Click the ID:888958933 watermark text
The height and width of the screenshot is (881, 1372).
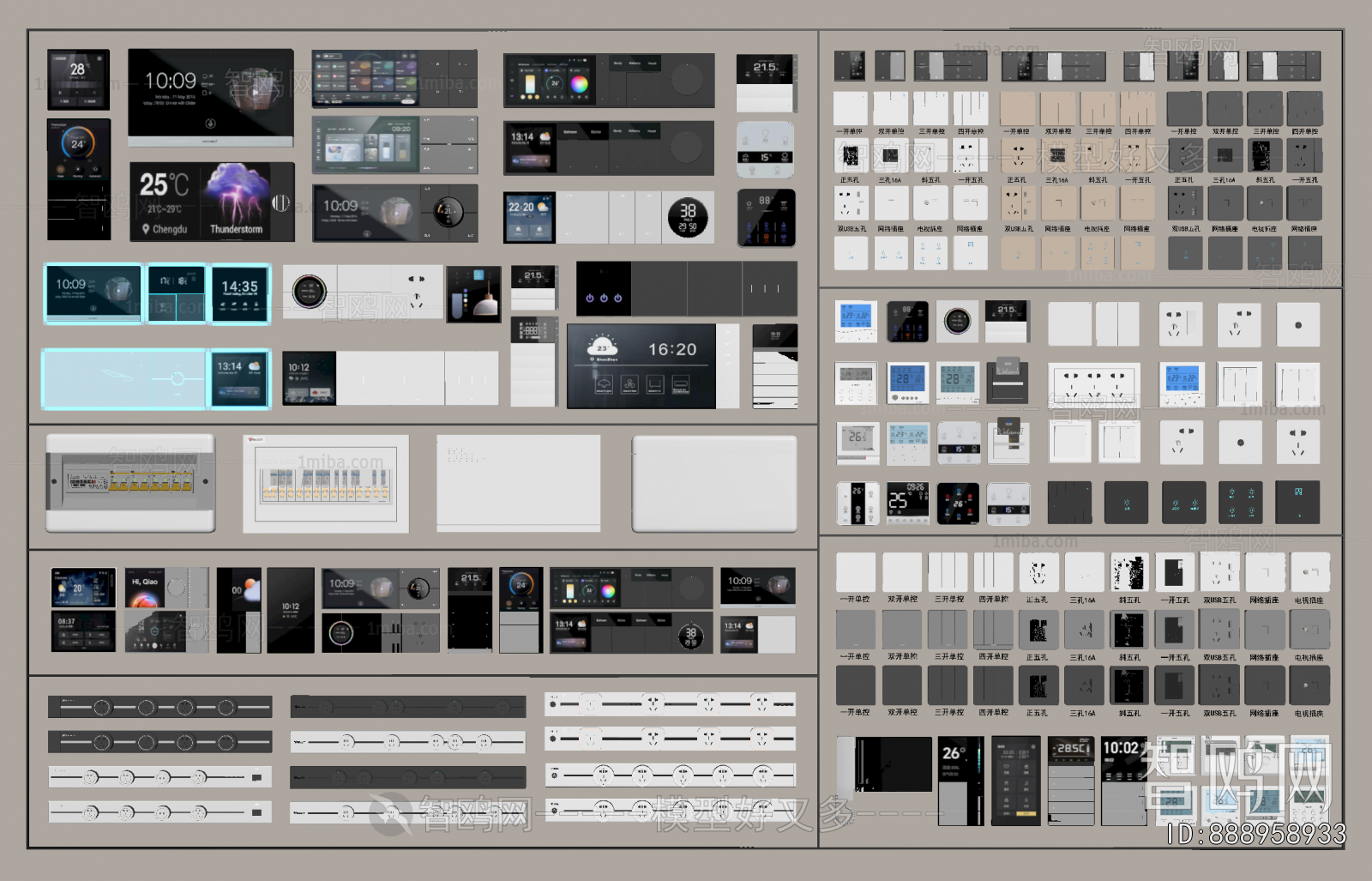1255,833
